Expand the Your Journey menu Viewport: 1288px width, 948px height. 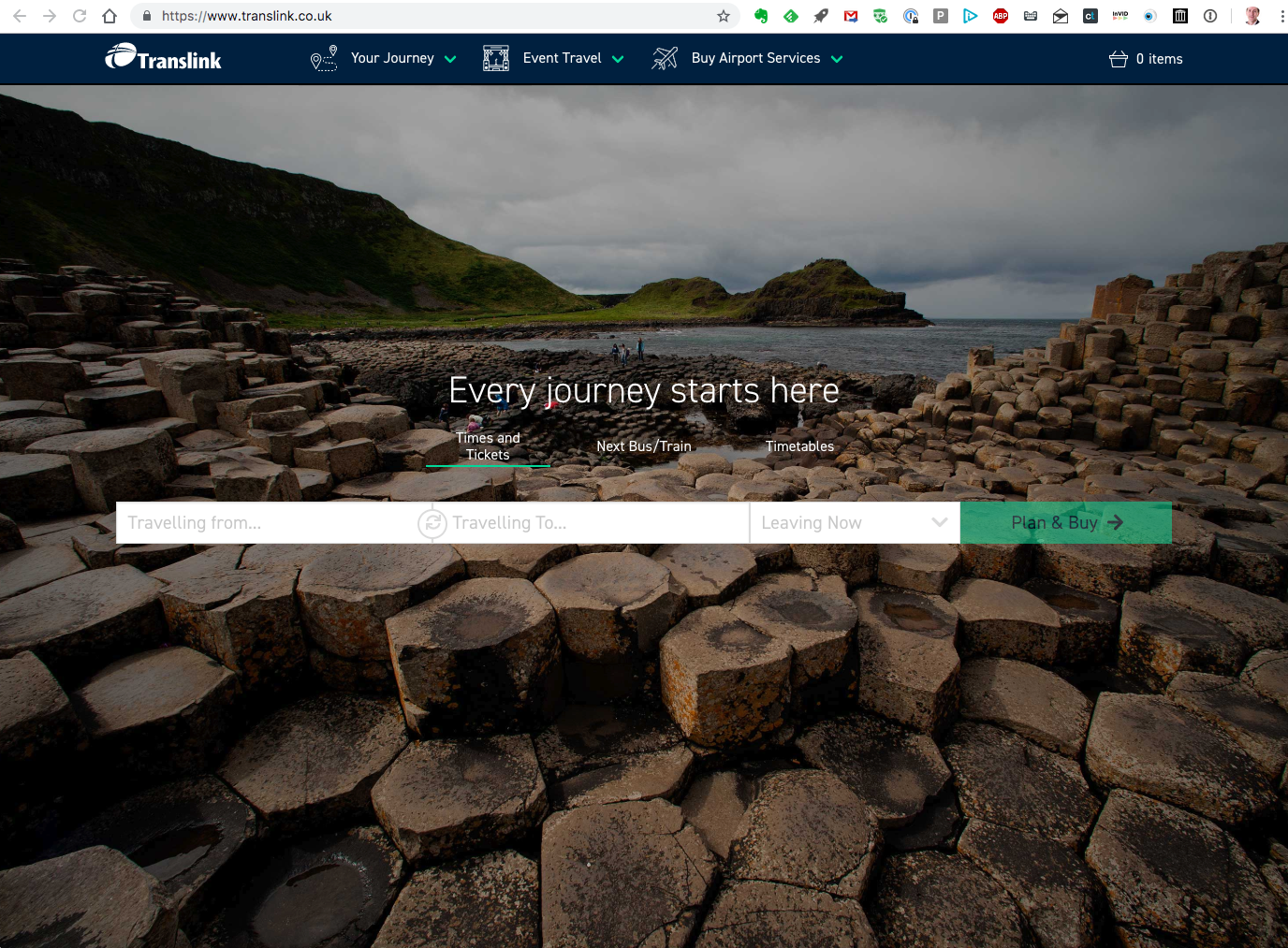pyautogui.click(x=392, y=58)
